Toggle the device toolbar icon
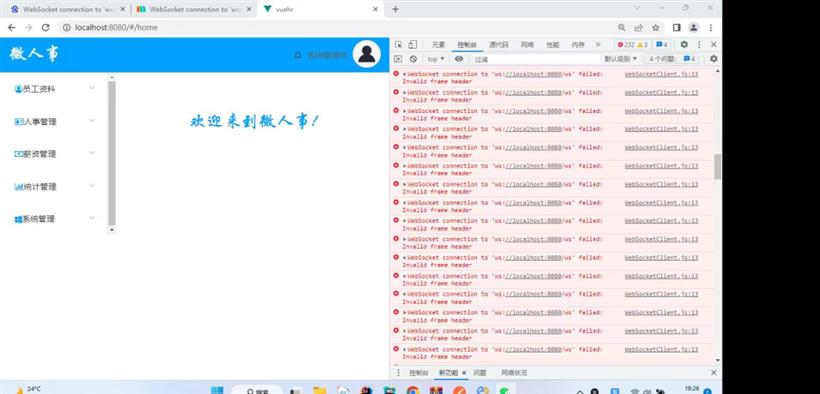The image size is (820, 394). (x=413, y=45)
